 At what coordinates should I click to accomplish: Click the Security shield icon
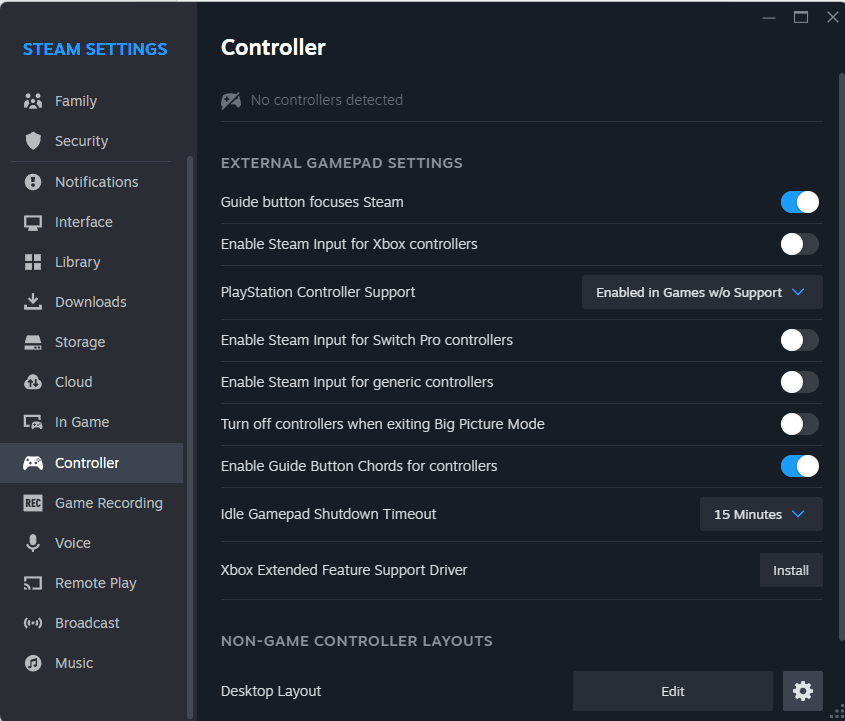(33, 141)
